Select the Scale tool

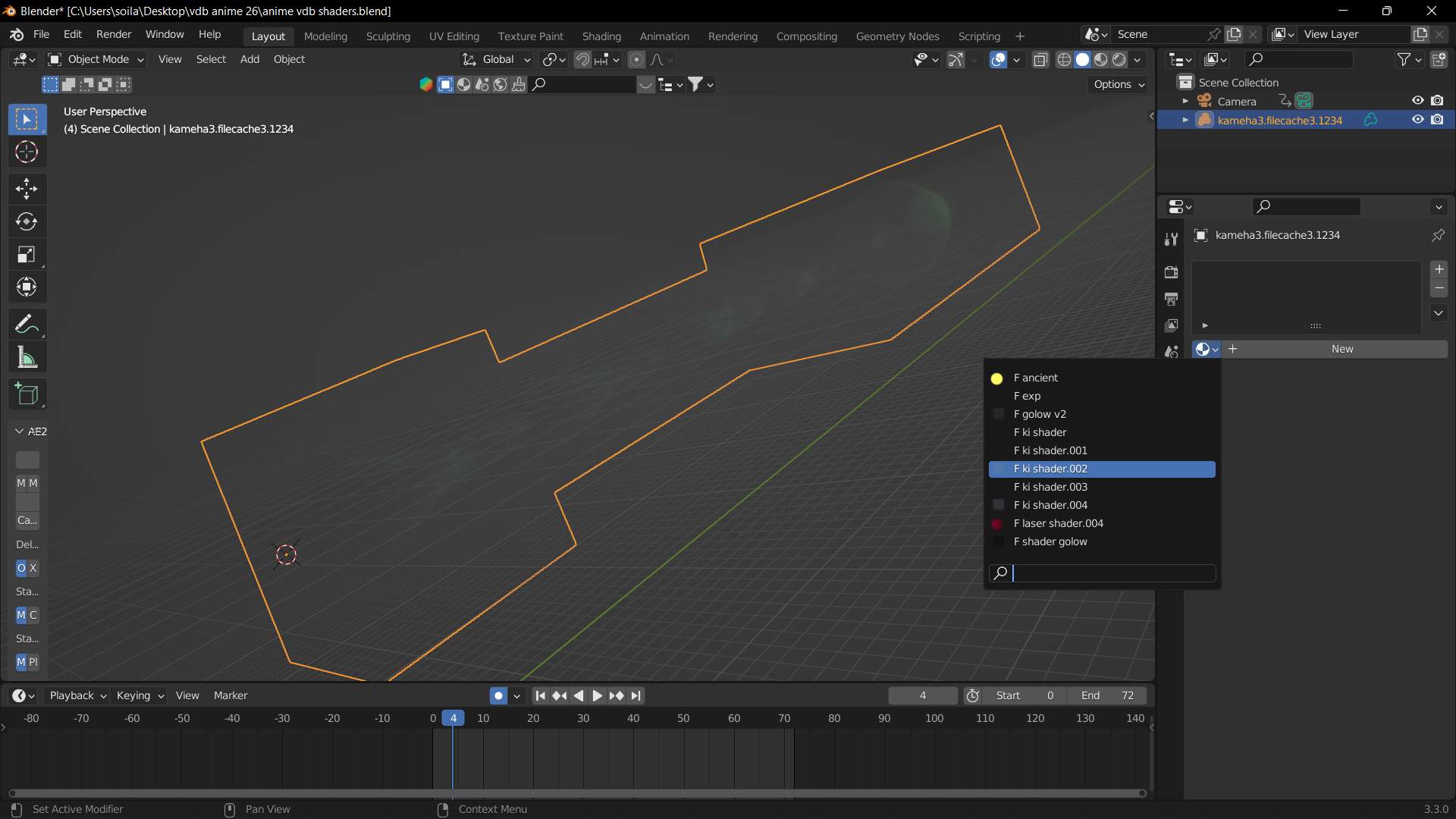click(27, 254)
